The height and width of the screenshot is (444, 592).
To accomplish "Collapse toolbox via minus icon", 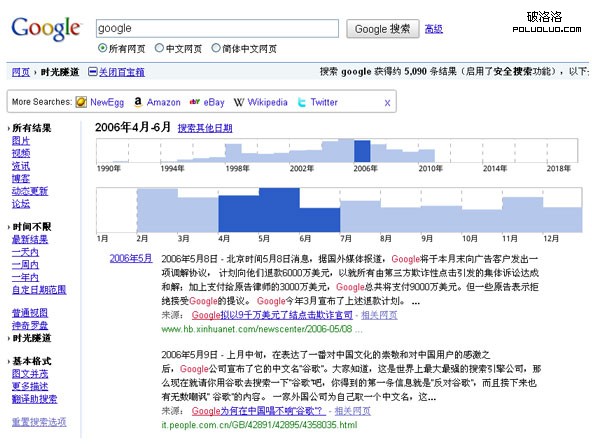I will pos(92,71).
